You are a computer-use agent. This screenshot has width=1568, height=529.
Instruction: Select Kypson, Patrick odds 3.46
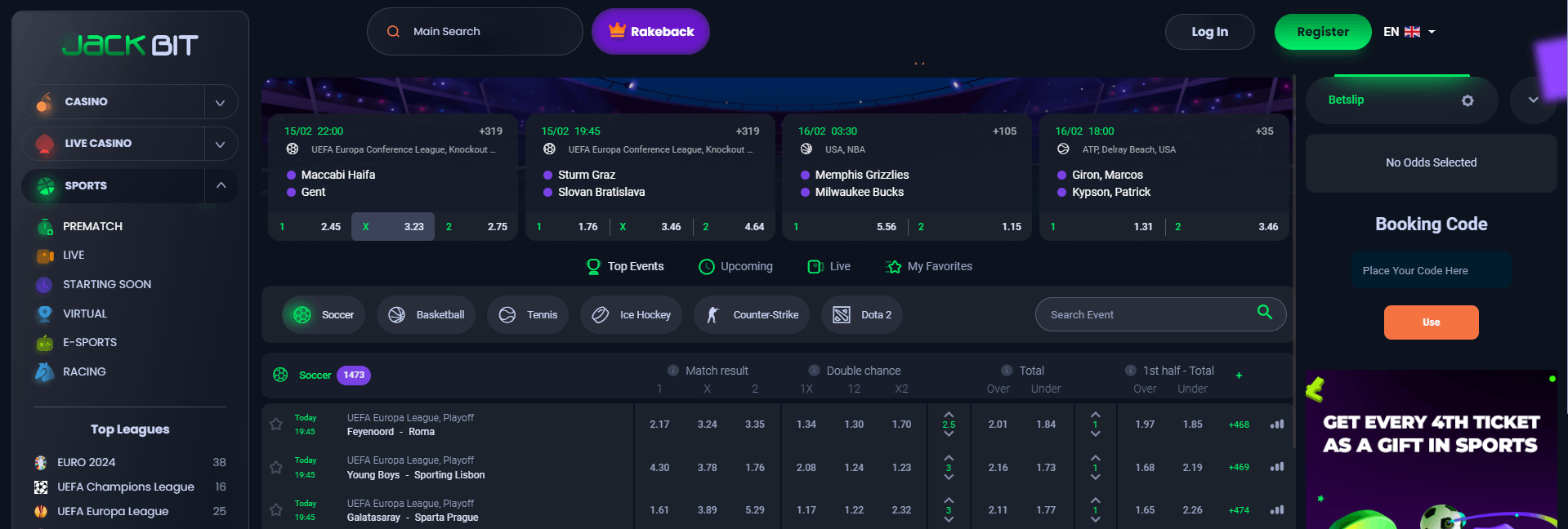(x=1226, y=227)
